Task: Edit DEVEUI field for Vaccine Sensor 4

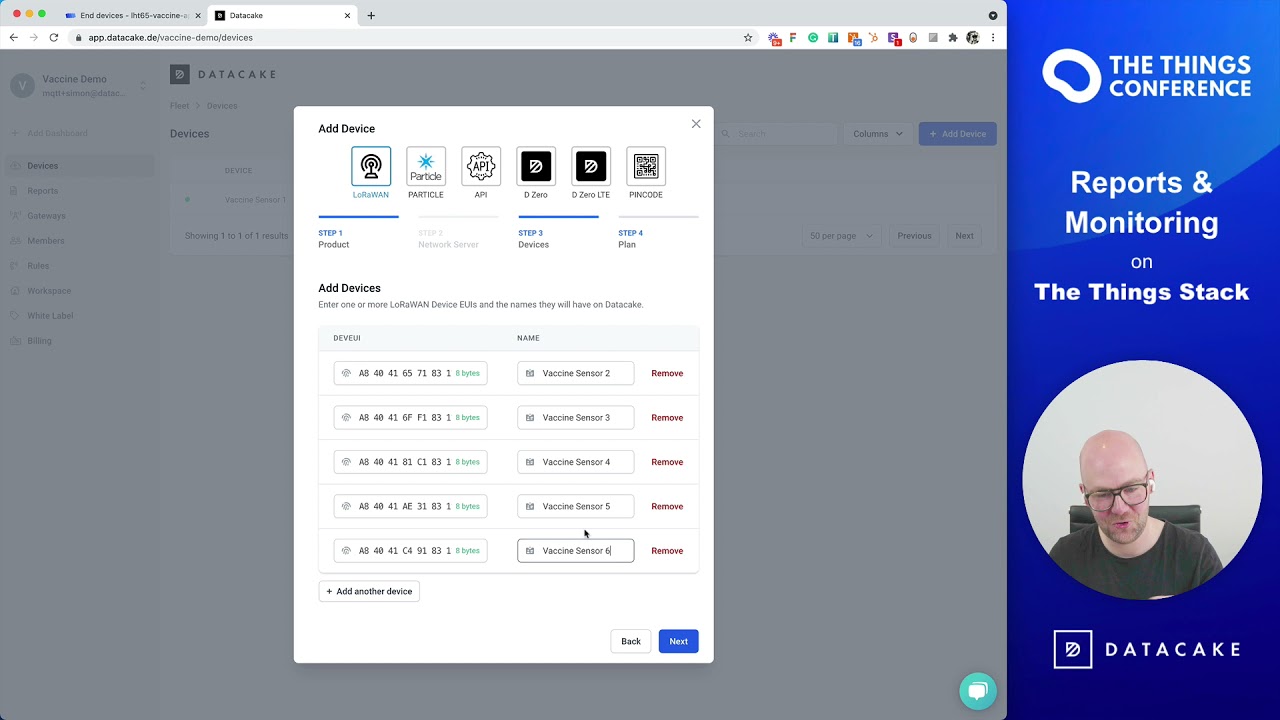Action: click(410, 462)
